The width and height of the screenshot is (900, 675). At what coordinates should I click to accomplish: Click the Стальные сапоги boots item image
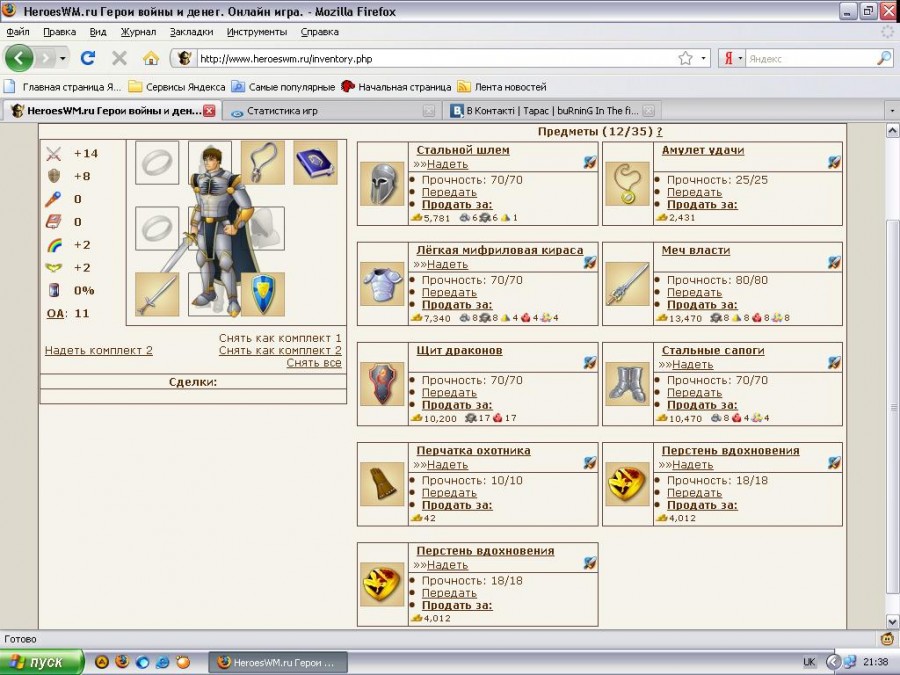627,384
